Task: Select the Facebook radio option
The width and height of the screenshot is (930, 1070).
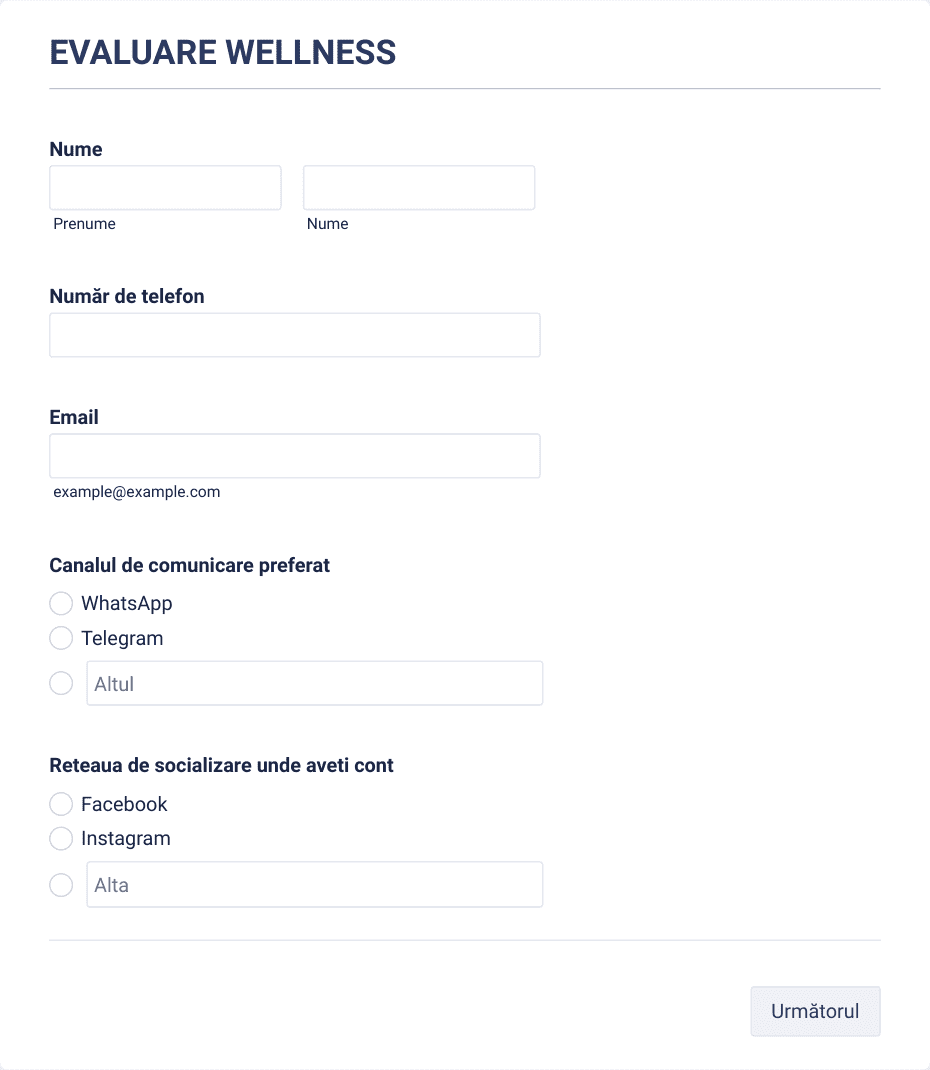Action: 61,804
